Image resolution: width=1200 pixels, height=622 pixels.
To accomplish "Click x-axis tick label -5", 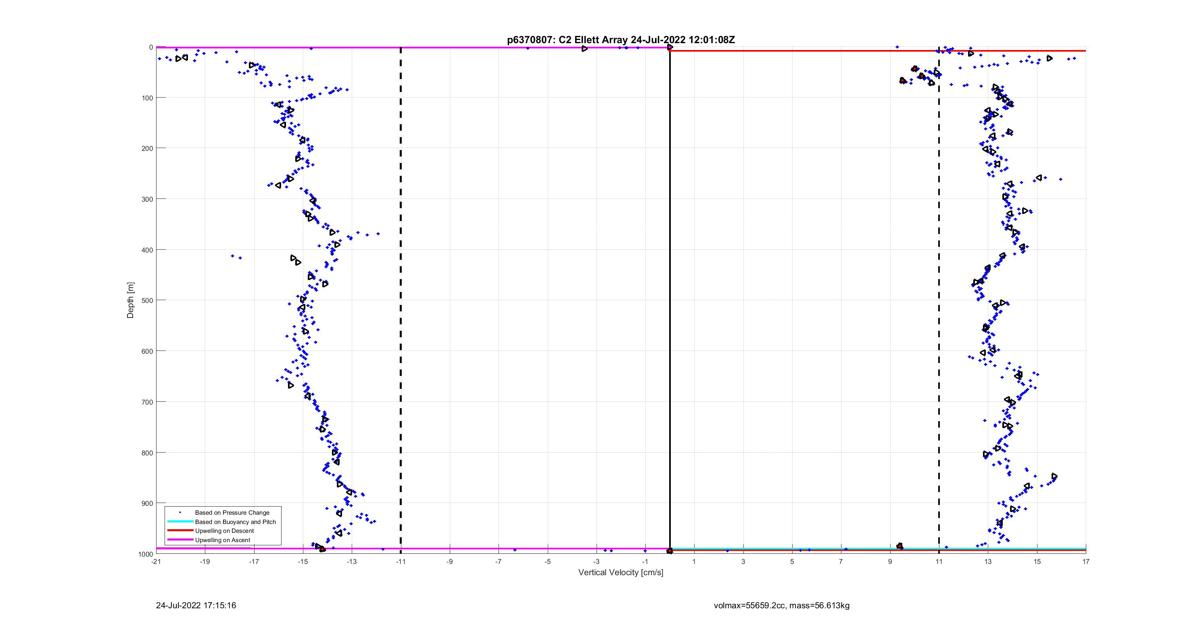I will coord(548,562).
